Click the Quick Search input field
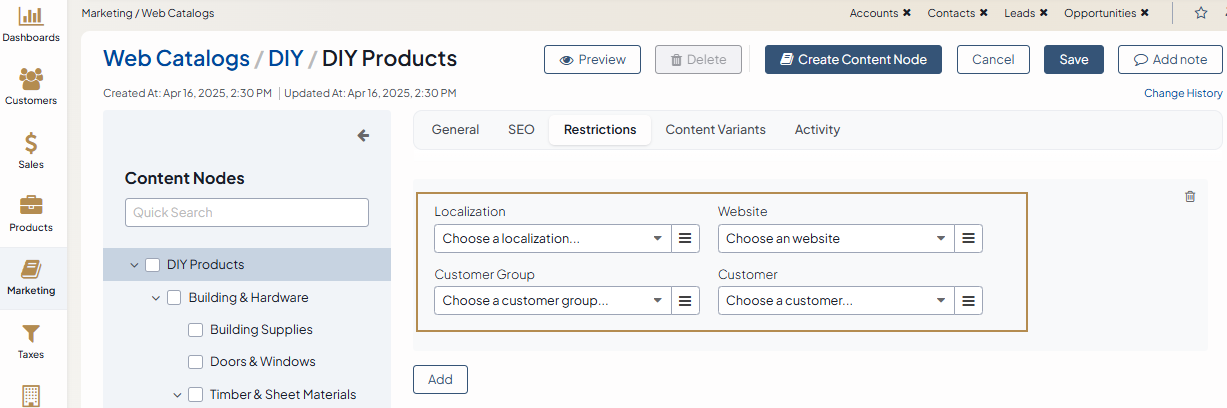Screen dimensions: 1227x408 246,212
